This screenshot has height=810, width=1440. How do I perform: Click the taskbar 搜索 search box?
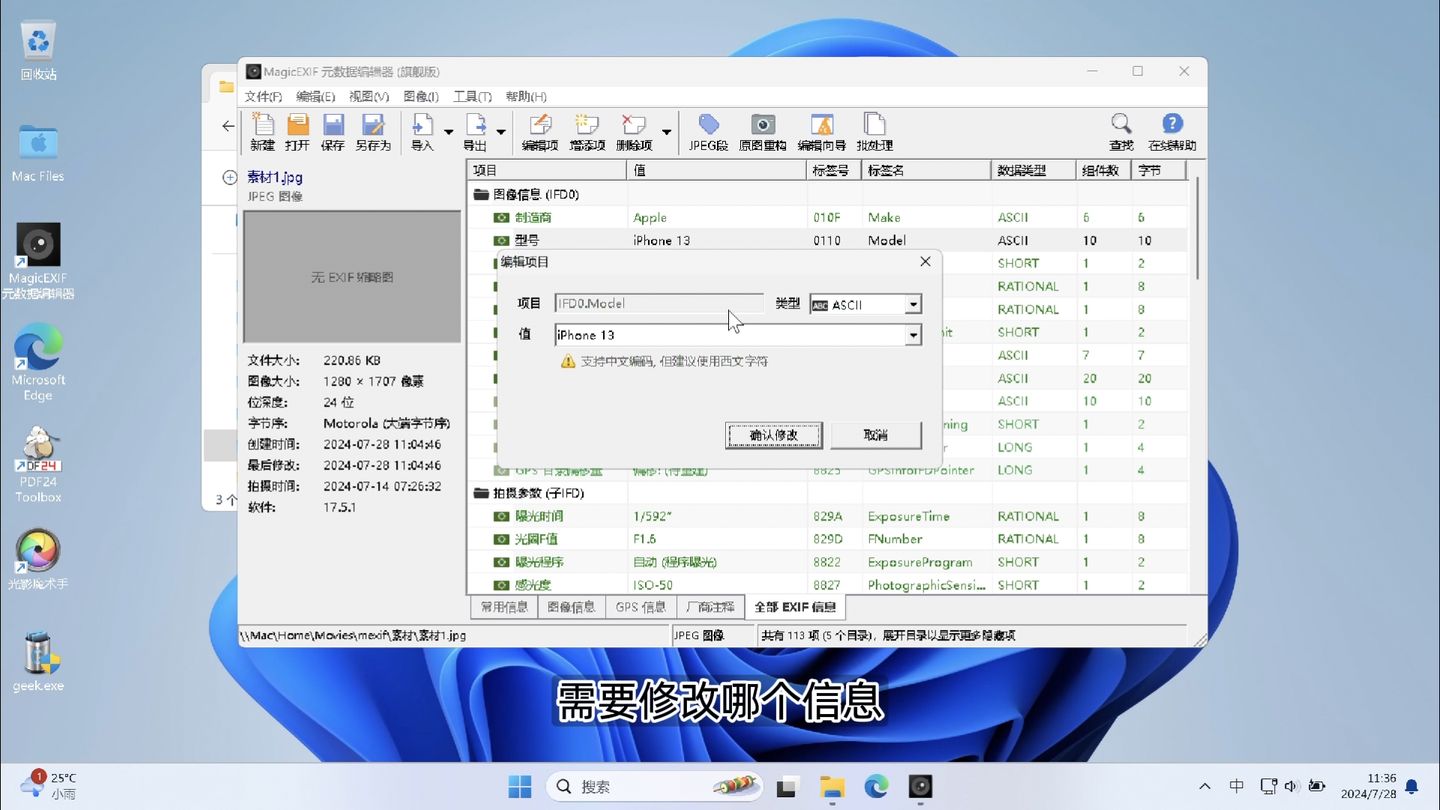[x=654, y=786]
